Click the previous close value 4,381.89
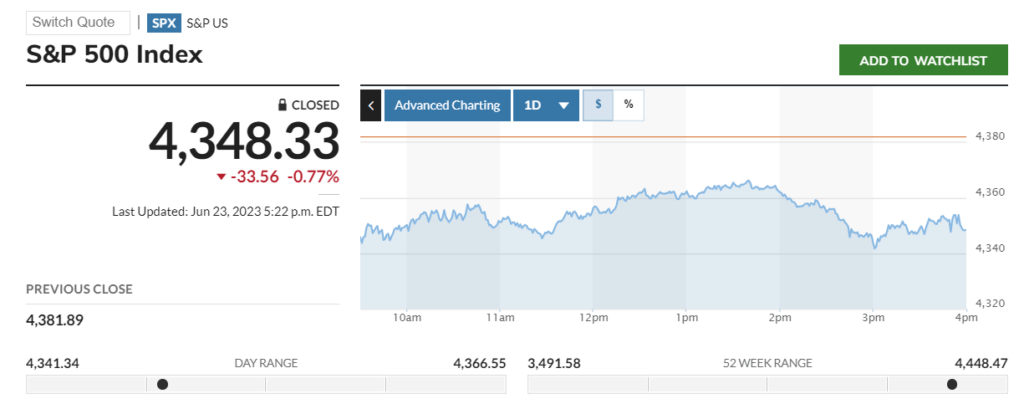Screen dimensions: 1024x404 click(x=56, y=319)
